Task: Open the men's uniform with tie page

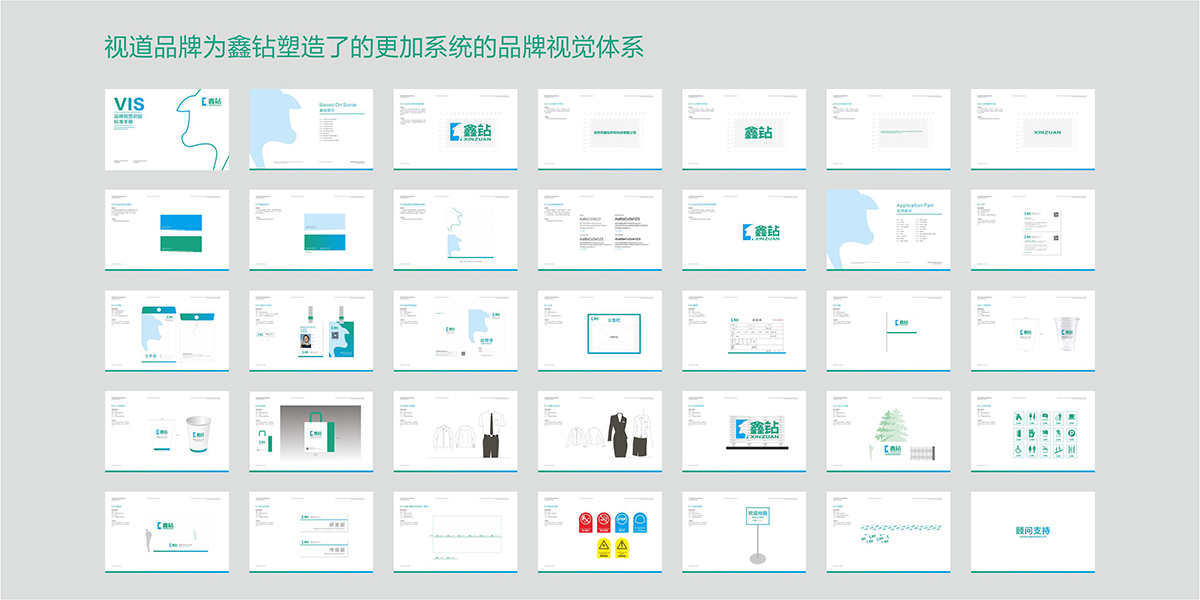Action: click(x=455, y=431)
